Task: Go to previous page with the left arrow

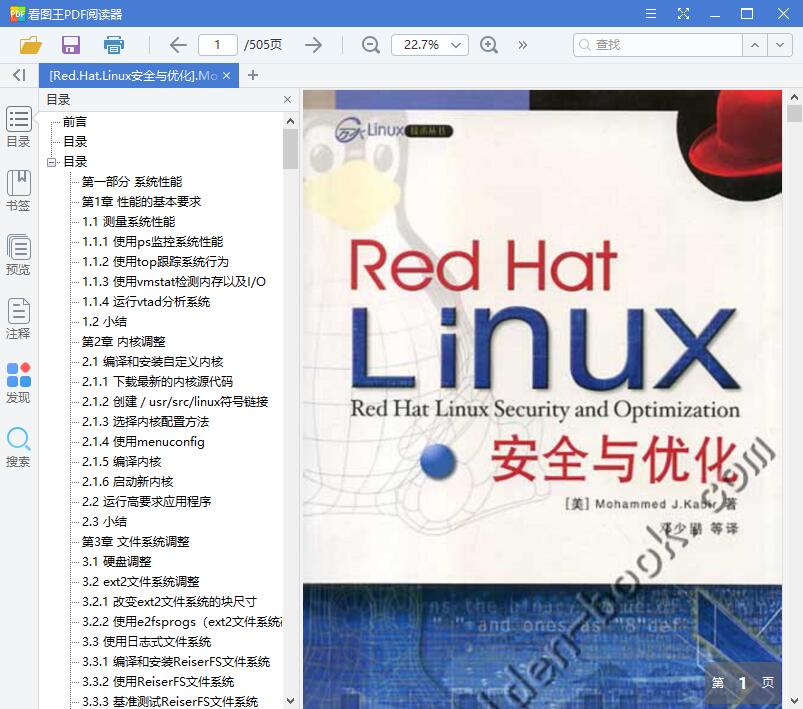Action: pos(178,45)
